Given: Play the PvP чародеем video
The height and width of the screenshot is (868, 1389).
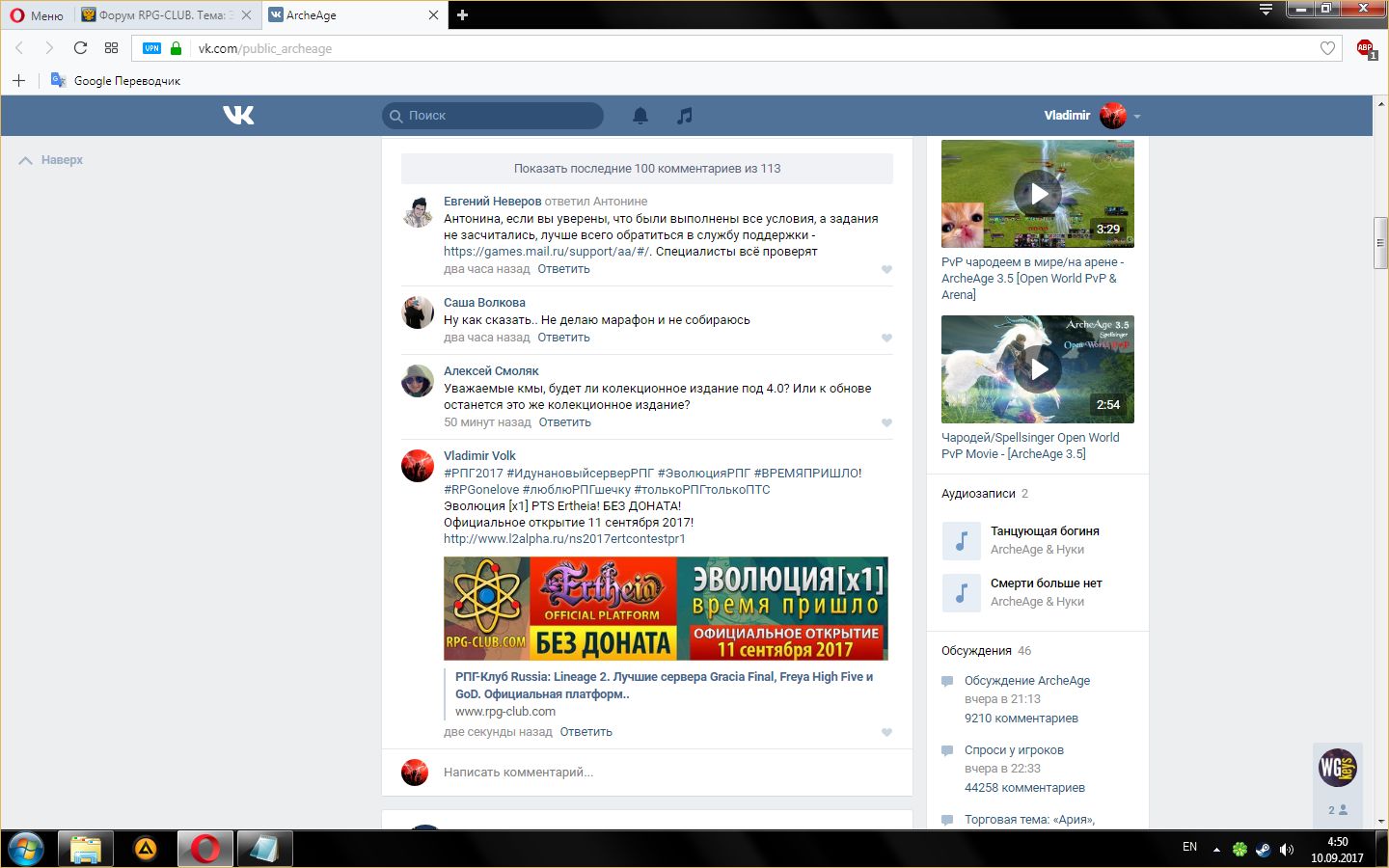Looking at the screenshot, I should point(1038,194).
